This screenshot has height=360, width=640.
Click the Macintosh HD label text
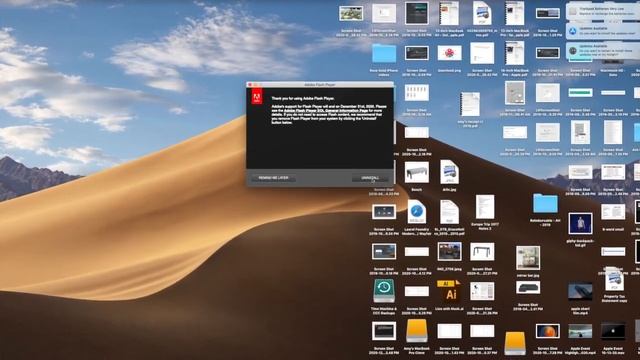(x=613, y=72)
